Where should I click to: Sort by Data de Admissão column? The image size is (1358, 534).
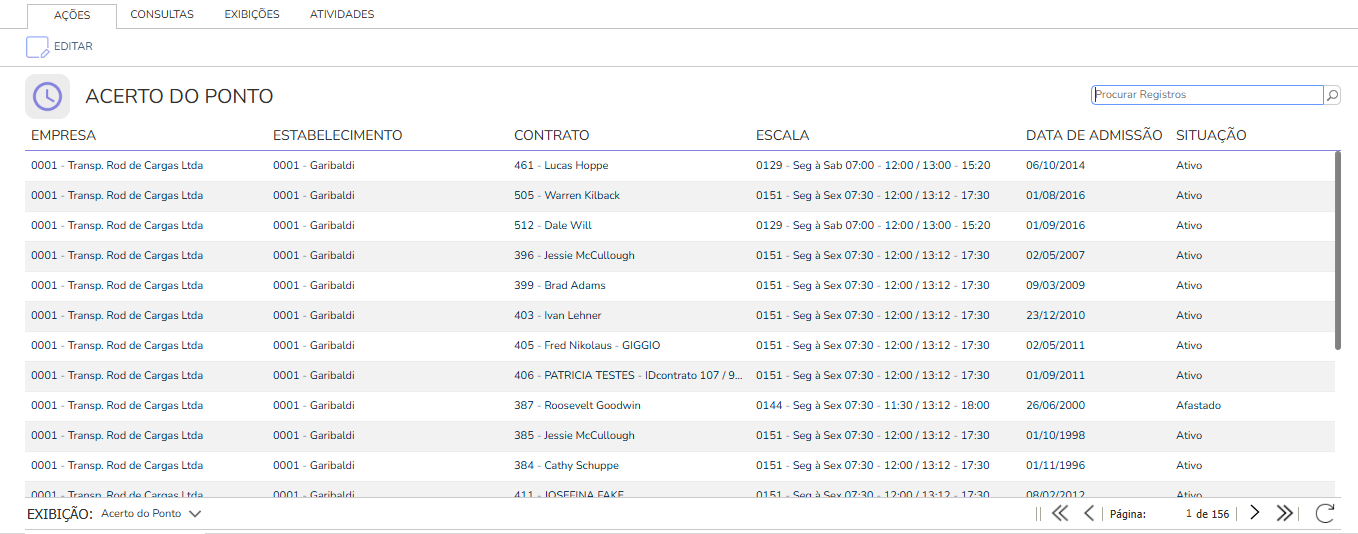[1094, 135]
